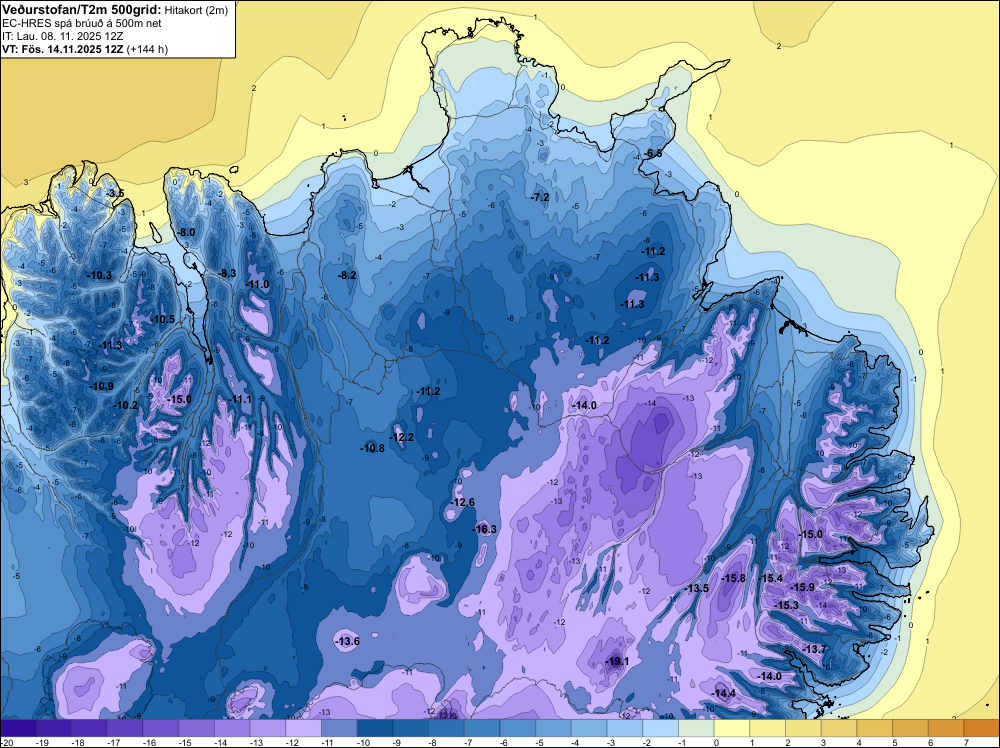Screen dimensions: 1000x748
Task: Click the legend swatch between 6 and 7
Action: 946,728
